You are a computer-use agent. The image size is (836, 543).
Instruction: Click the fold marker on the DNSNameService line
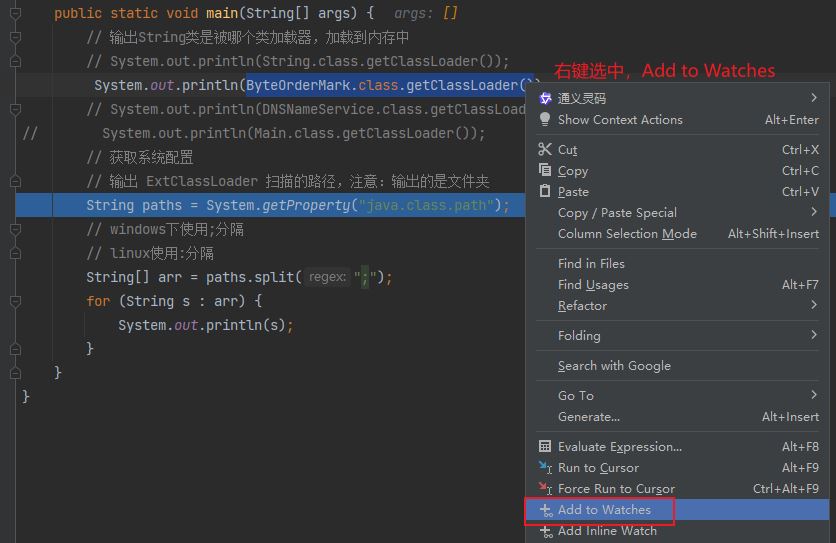15,109
